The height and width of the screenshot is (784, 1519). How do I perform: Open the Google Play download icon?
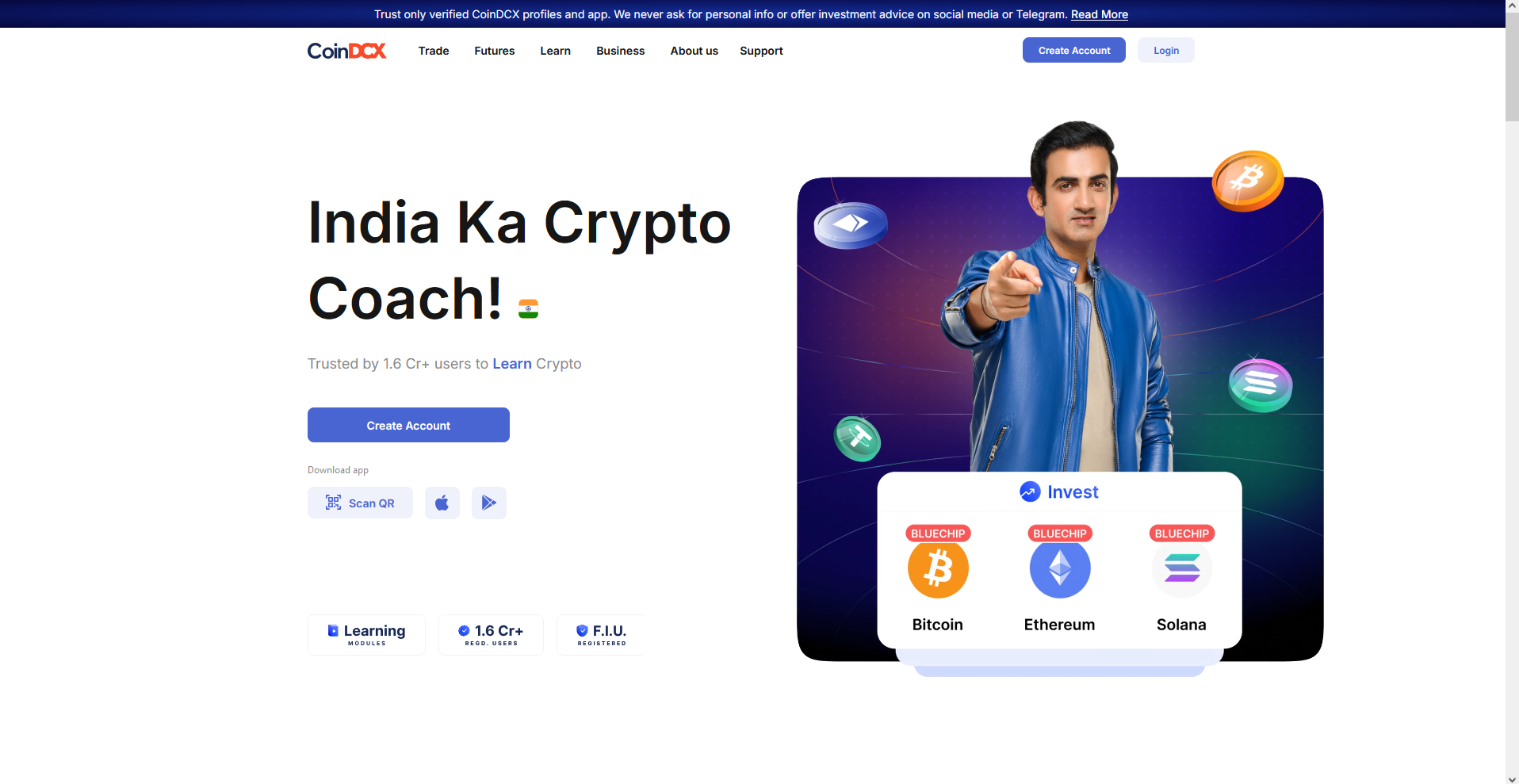pyautogui.click(x=489, y=503)
